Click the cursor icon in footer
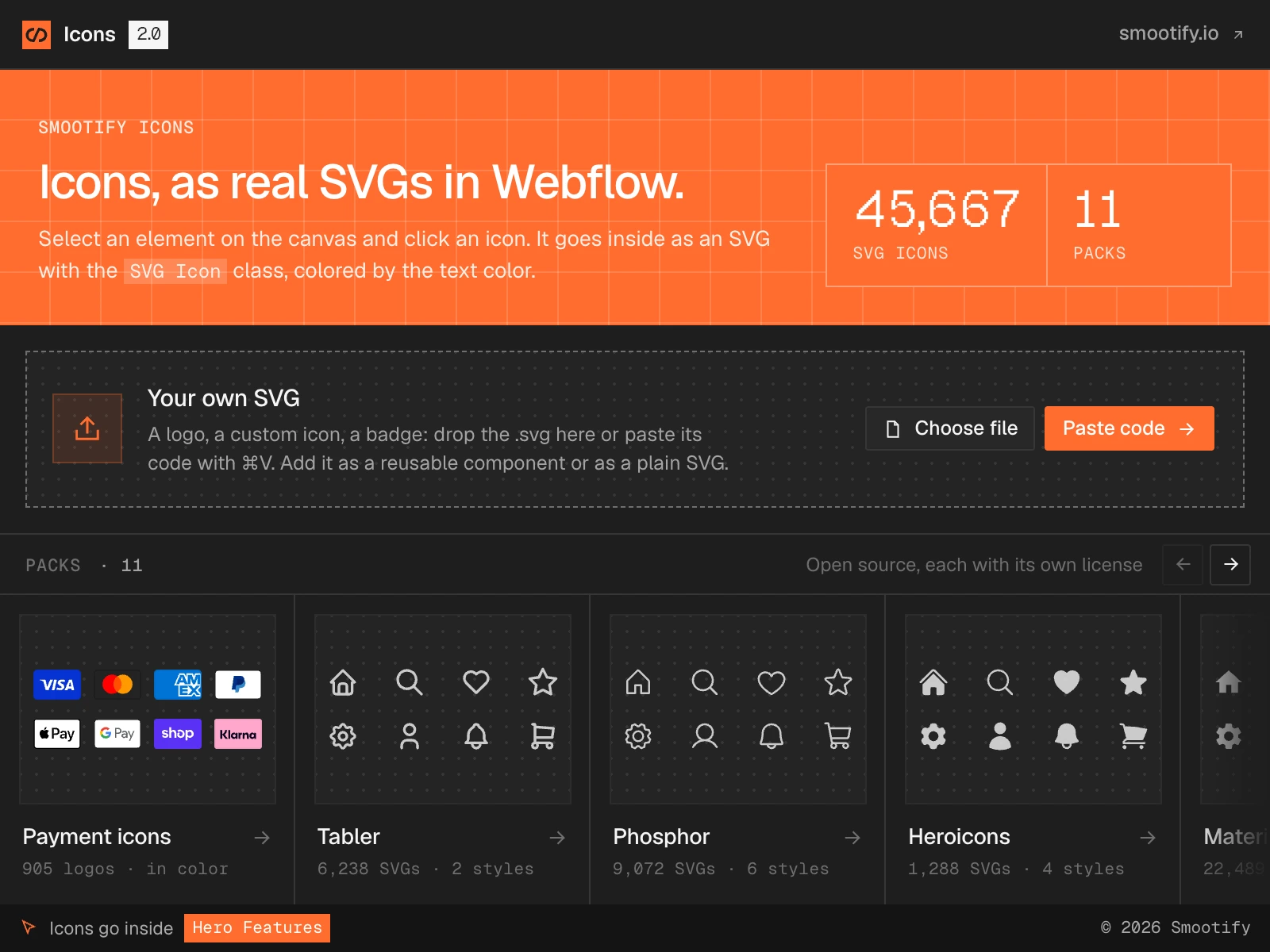This screenshot has width=1270, height=952. pyautogui.click(x=29, y=927)
